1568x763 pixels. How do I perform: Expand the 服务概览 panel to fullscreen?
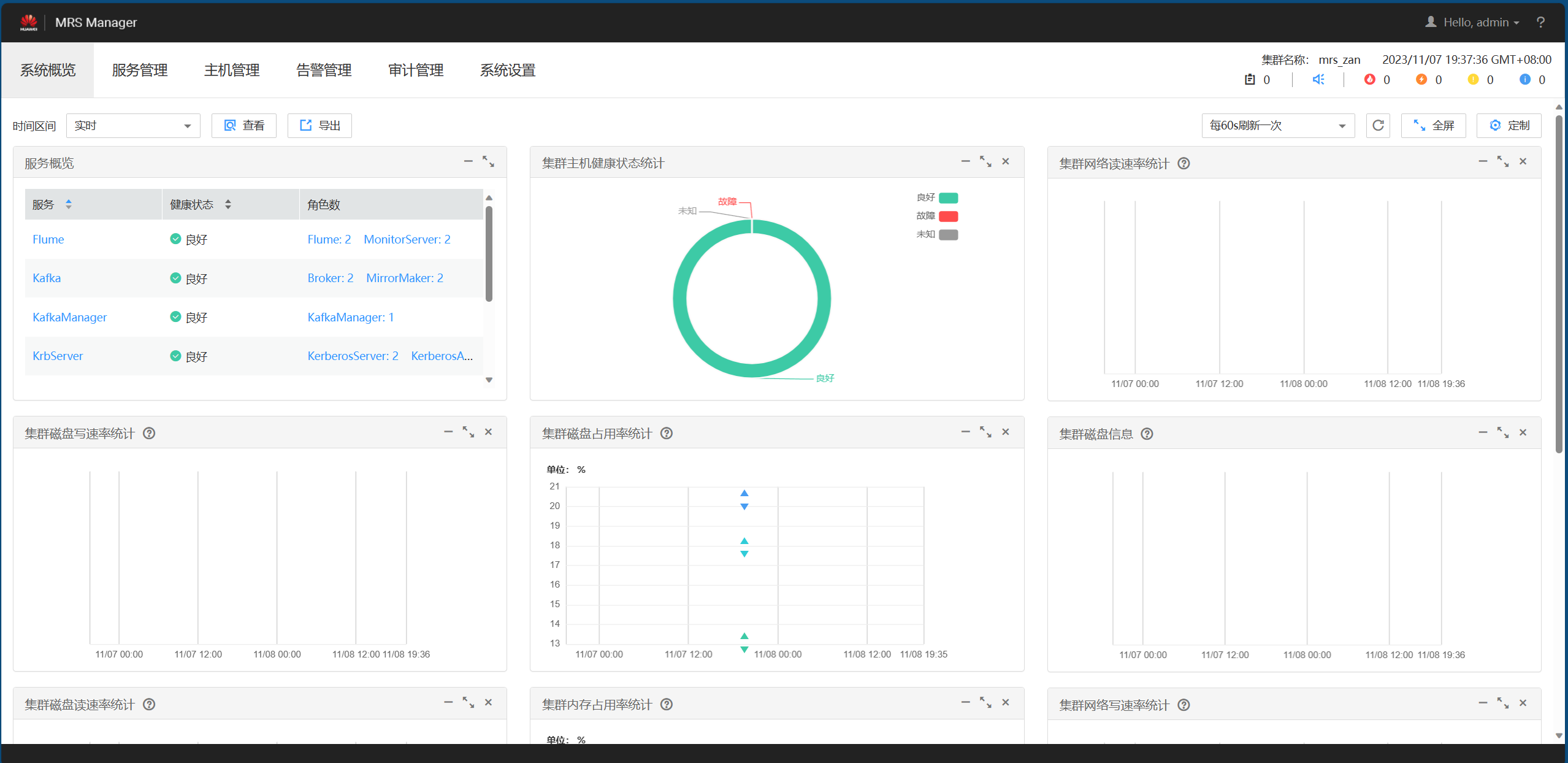pyautogui.click(x=488, y=161)
